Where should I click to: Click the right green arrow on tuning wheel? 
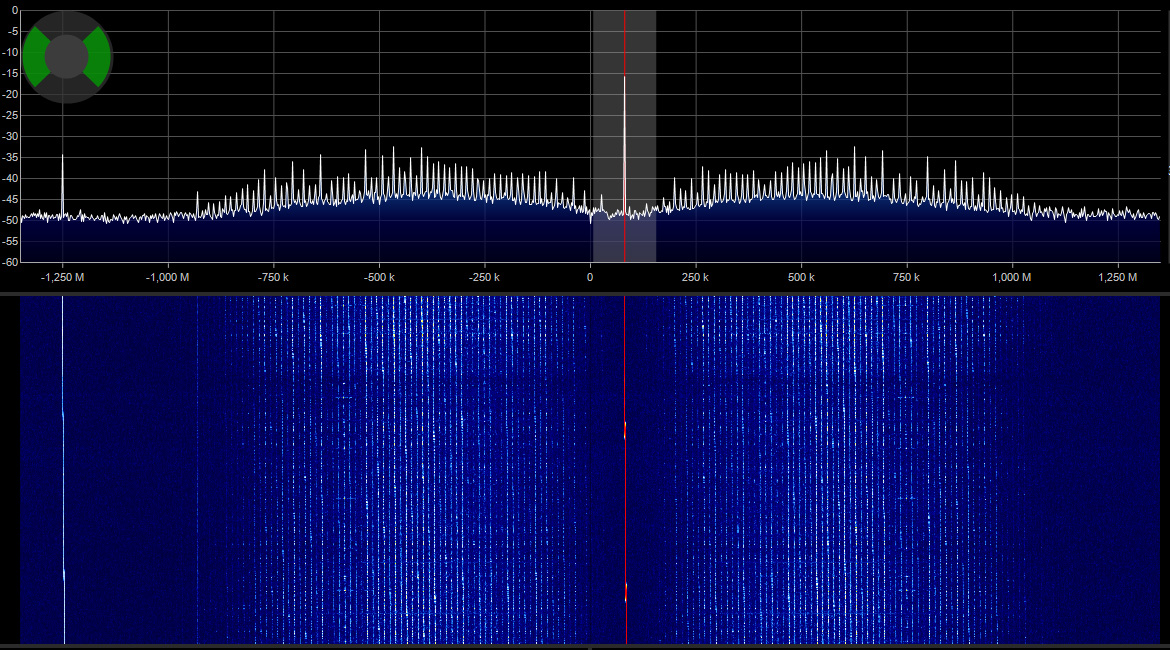pyautogui.click(x=98, y=57)
